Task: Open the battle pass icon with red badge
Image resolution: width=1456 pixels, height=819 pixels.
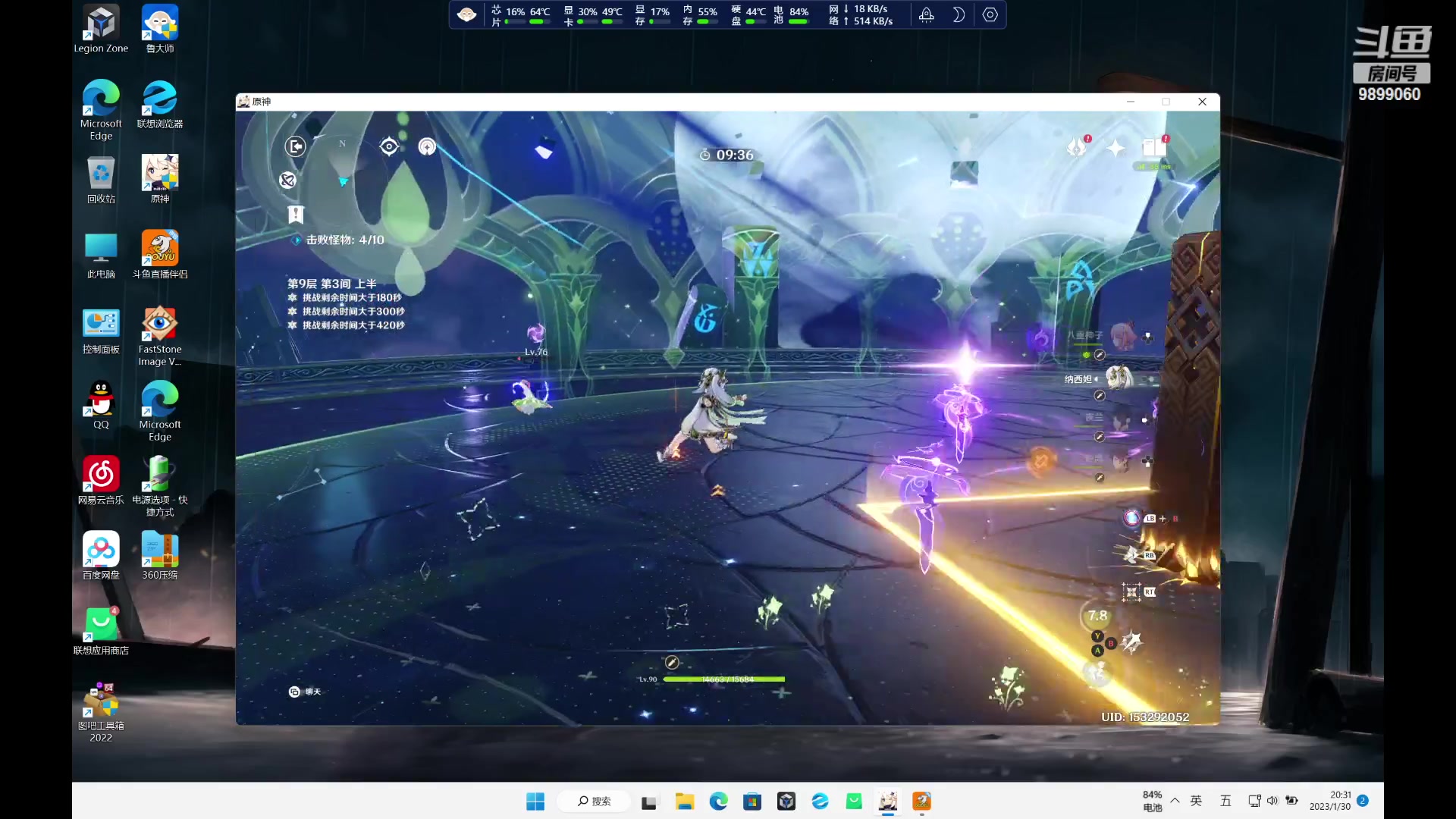Action: (1078, 146)
